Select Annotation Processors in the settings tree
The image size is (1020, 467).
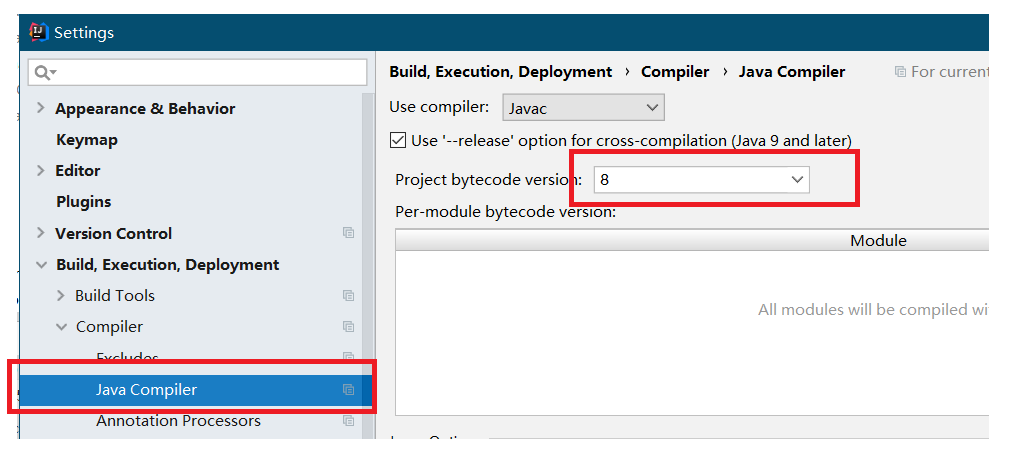[178, 421]
